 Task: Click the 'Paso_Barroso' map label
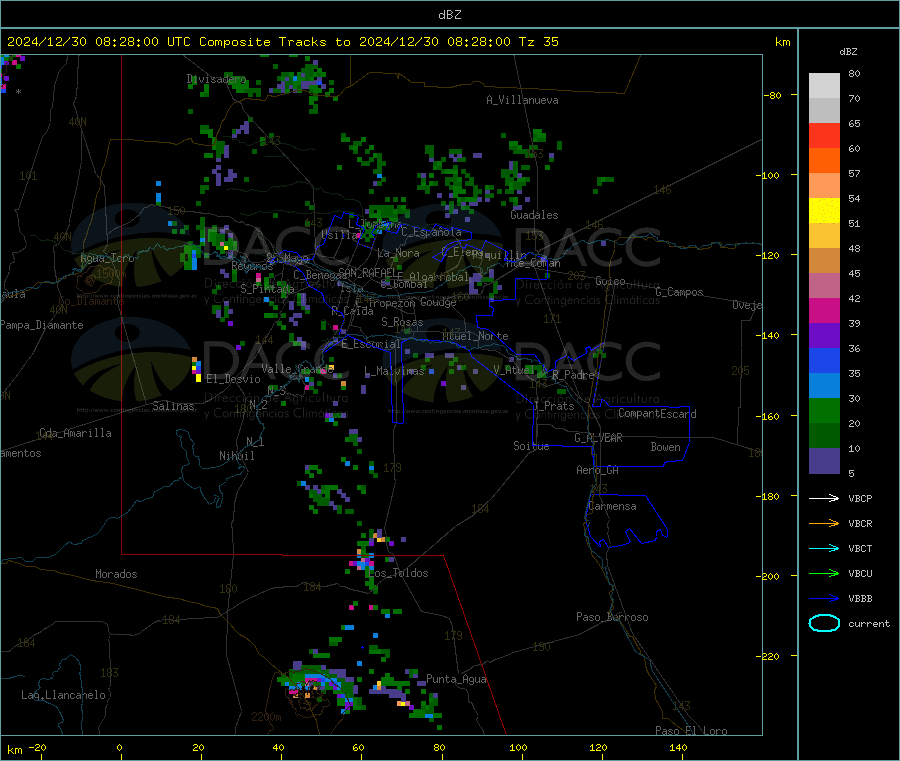point(612,618)
